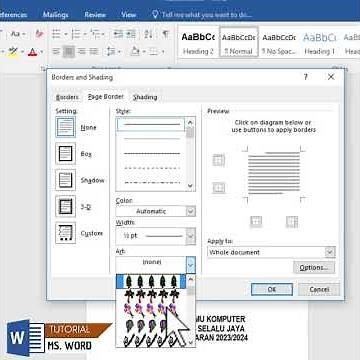This screenshot has height=360, width=360.
Task: Select the dotted line border style
Action: tap(152, 154)
